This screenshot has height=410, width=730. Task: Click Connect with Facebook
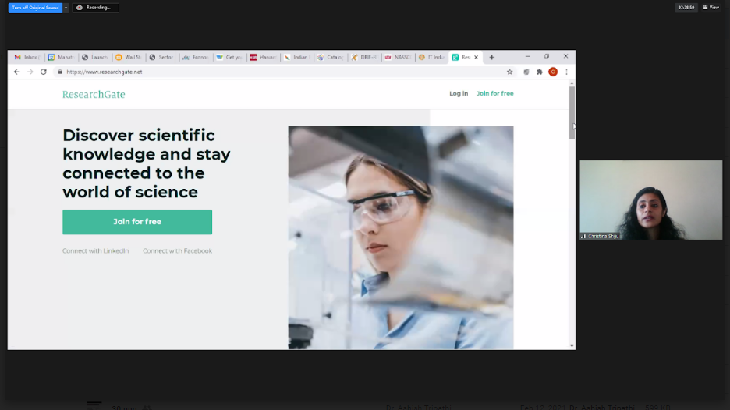tap(177, 251)
